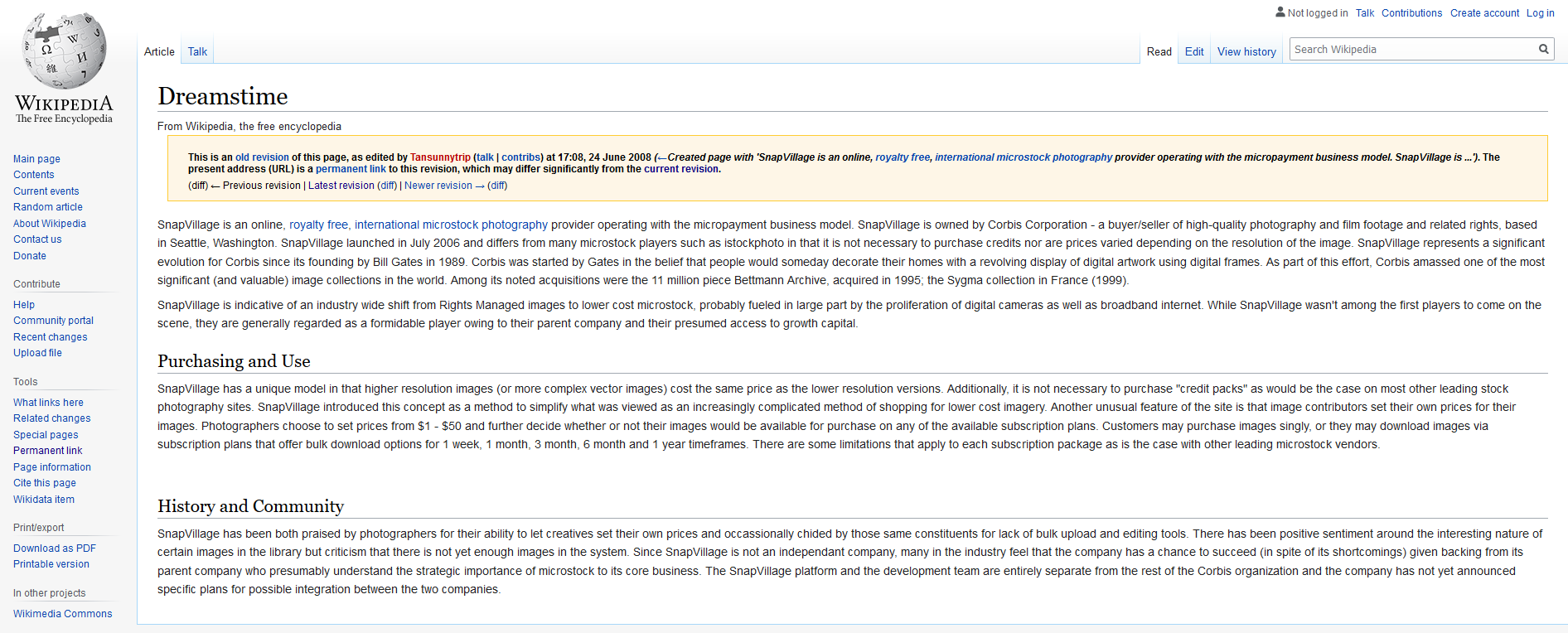Open the Edit tab

(x=1194, y=51)
